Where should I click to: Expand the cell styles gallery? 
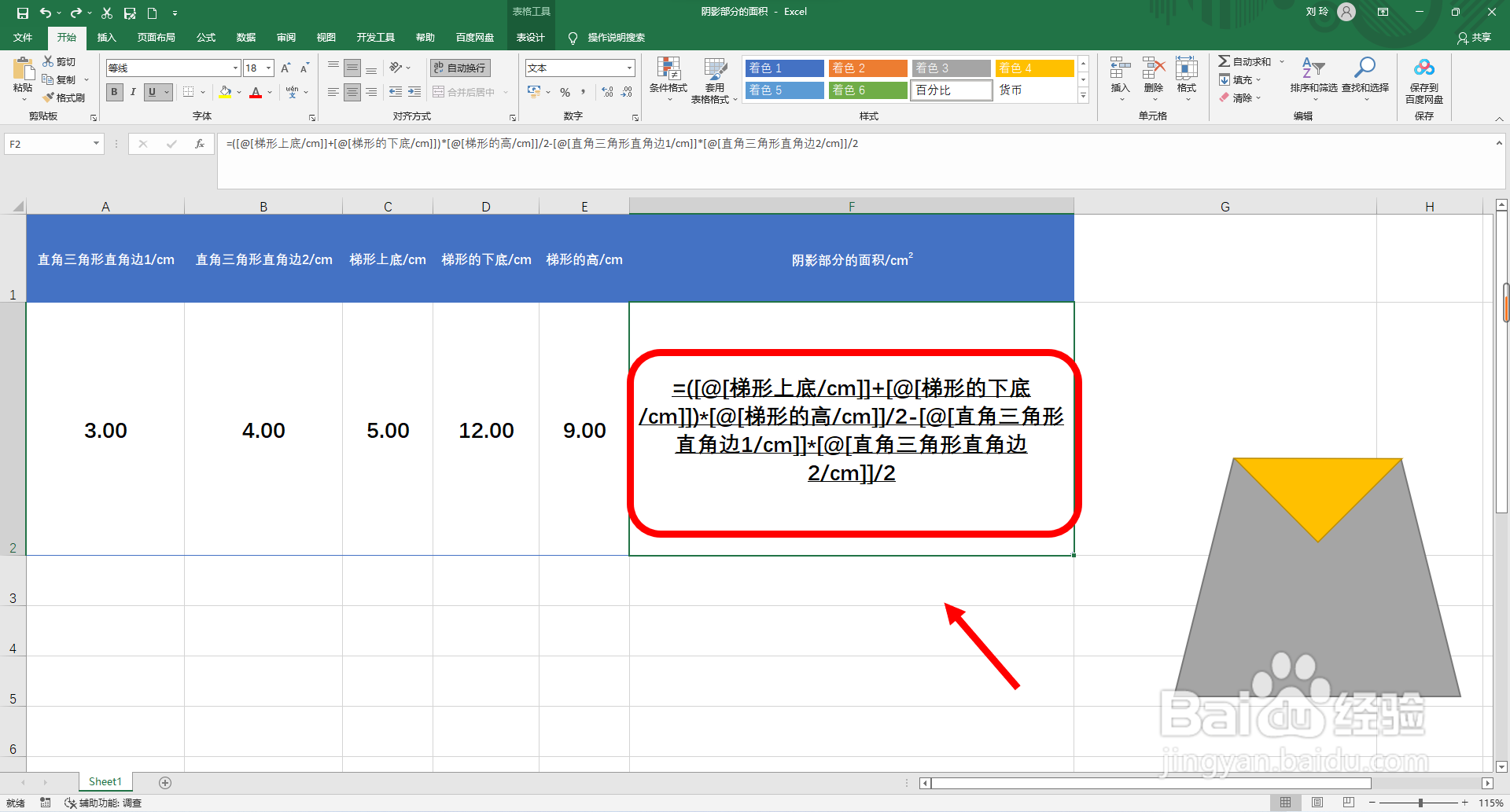1083,96
